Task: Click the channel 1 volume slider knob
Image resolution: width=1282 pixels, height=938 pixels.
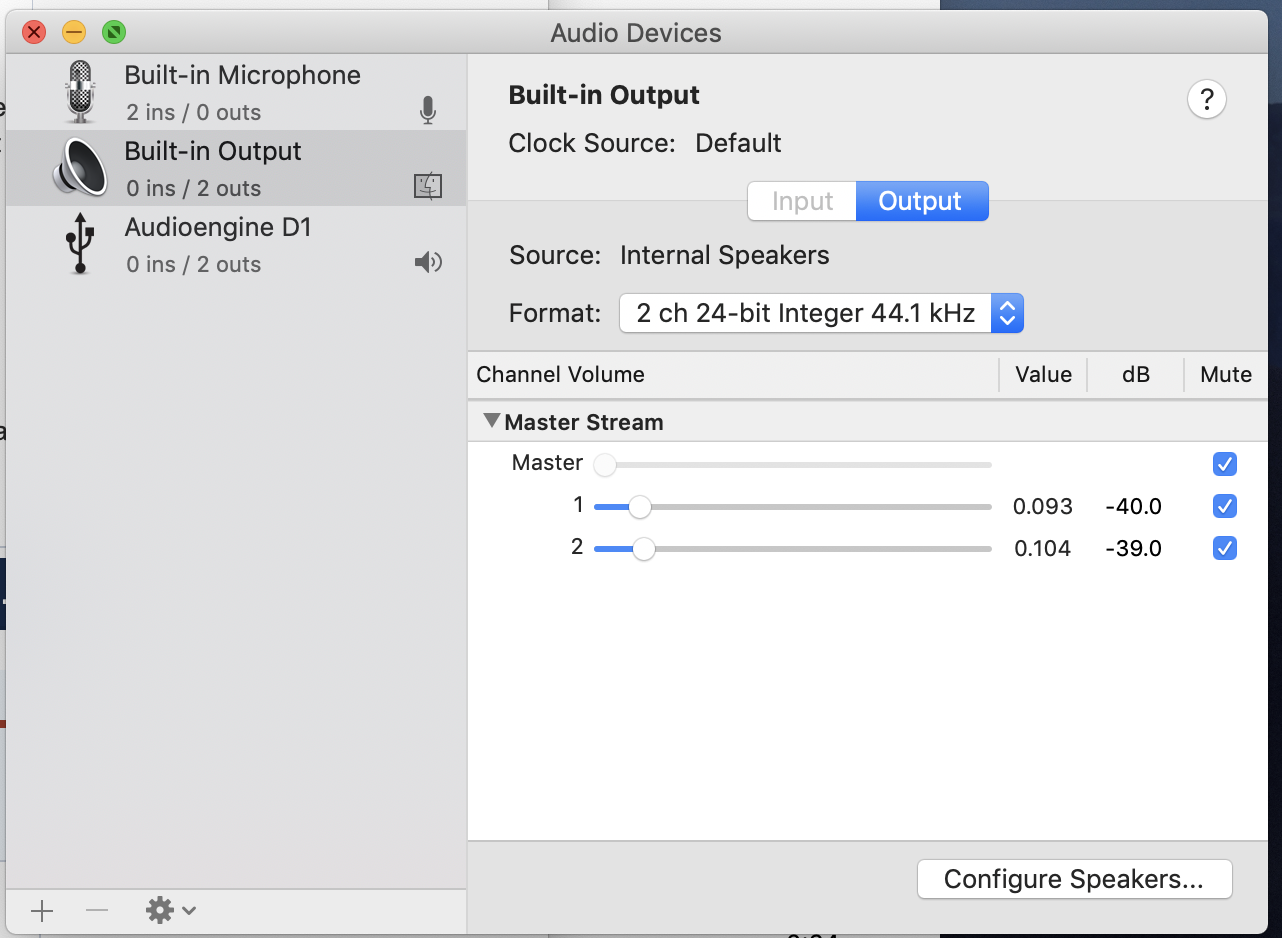Action: pyautogui.click(x=639, y=507)
